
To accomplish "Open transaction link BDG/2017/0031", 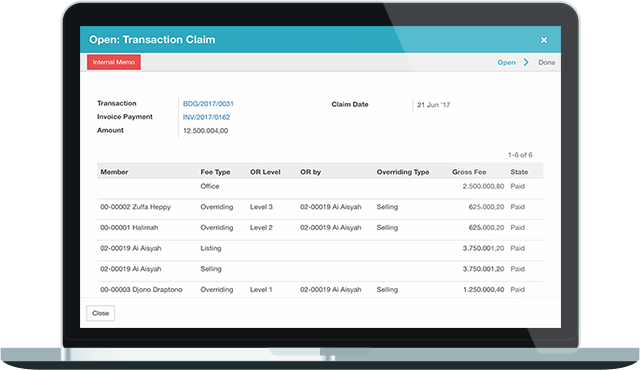I will [208, 104].
